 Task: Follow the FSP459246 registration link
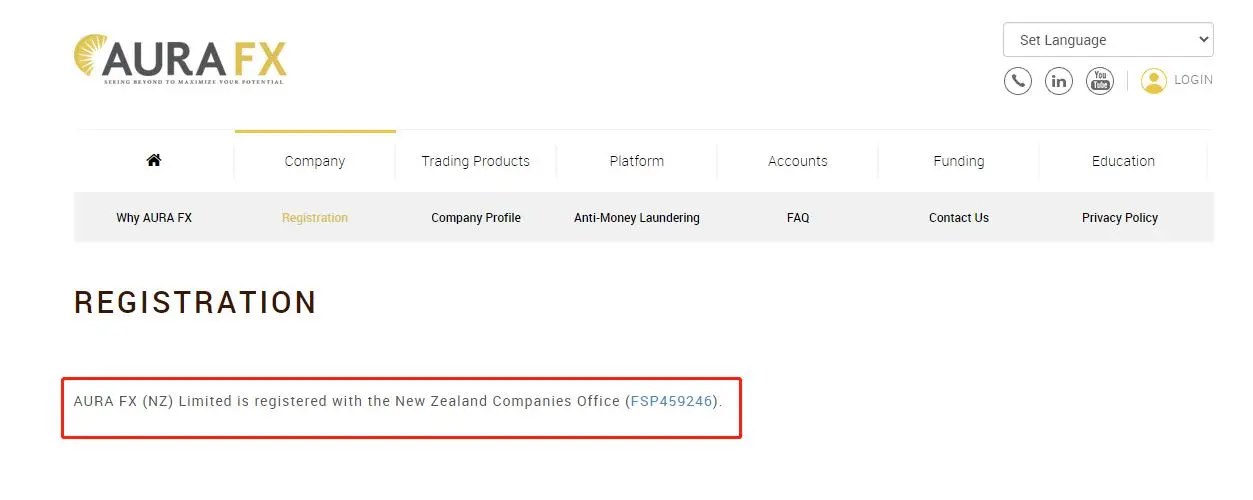pos(671,402)
